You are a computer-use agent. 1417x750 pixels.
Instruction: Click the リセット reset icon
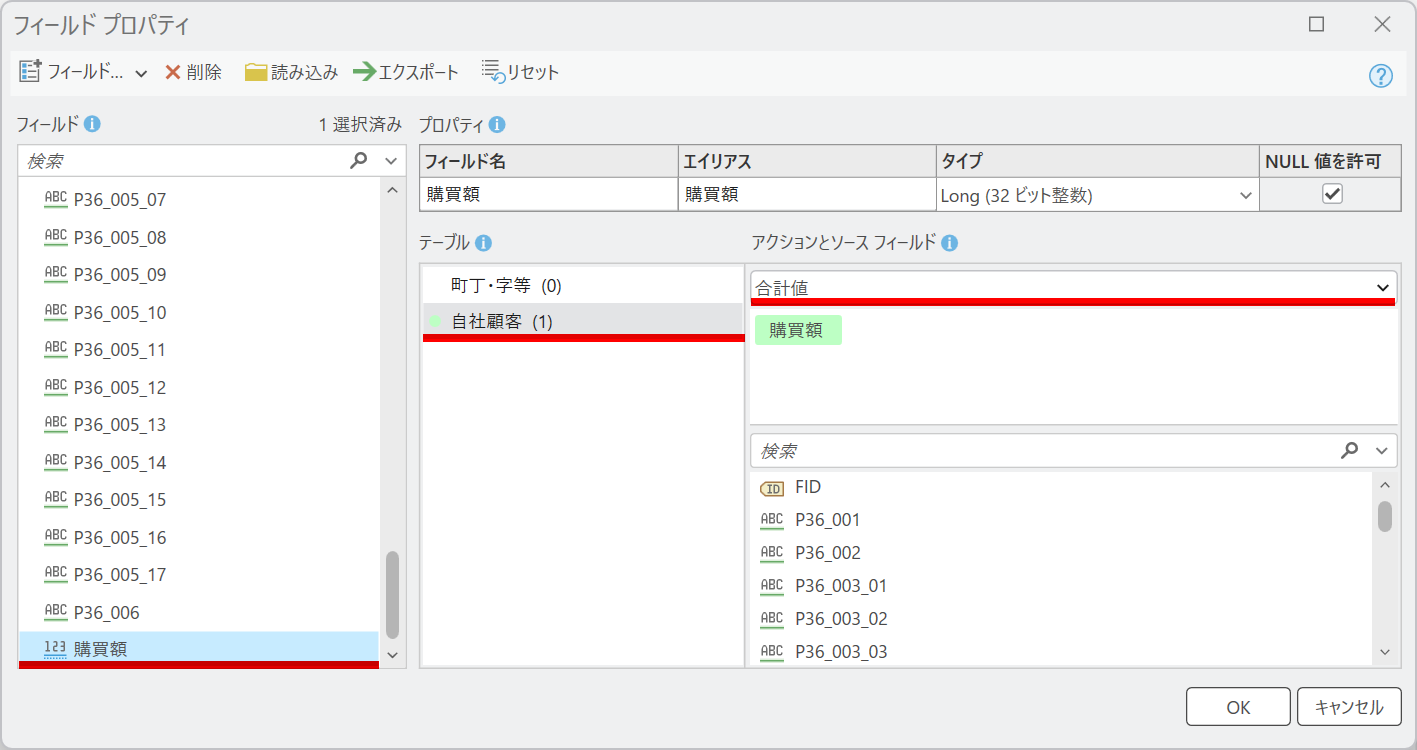click(492, 71)
